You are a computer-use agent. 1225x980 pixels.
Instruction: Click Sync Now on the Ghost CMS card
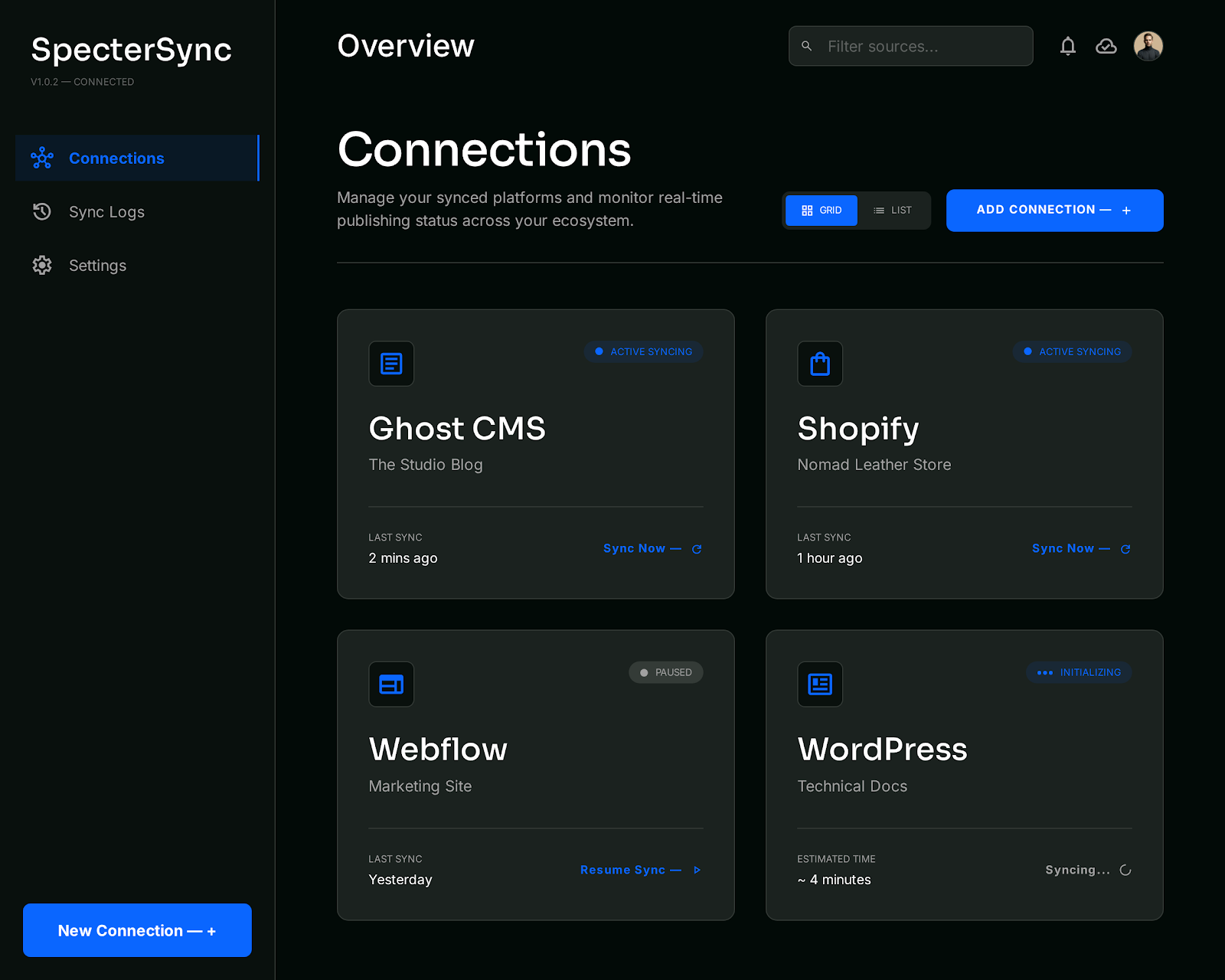(x=652, y=548)
